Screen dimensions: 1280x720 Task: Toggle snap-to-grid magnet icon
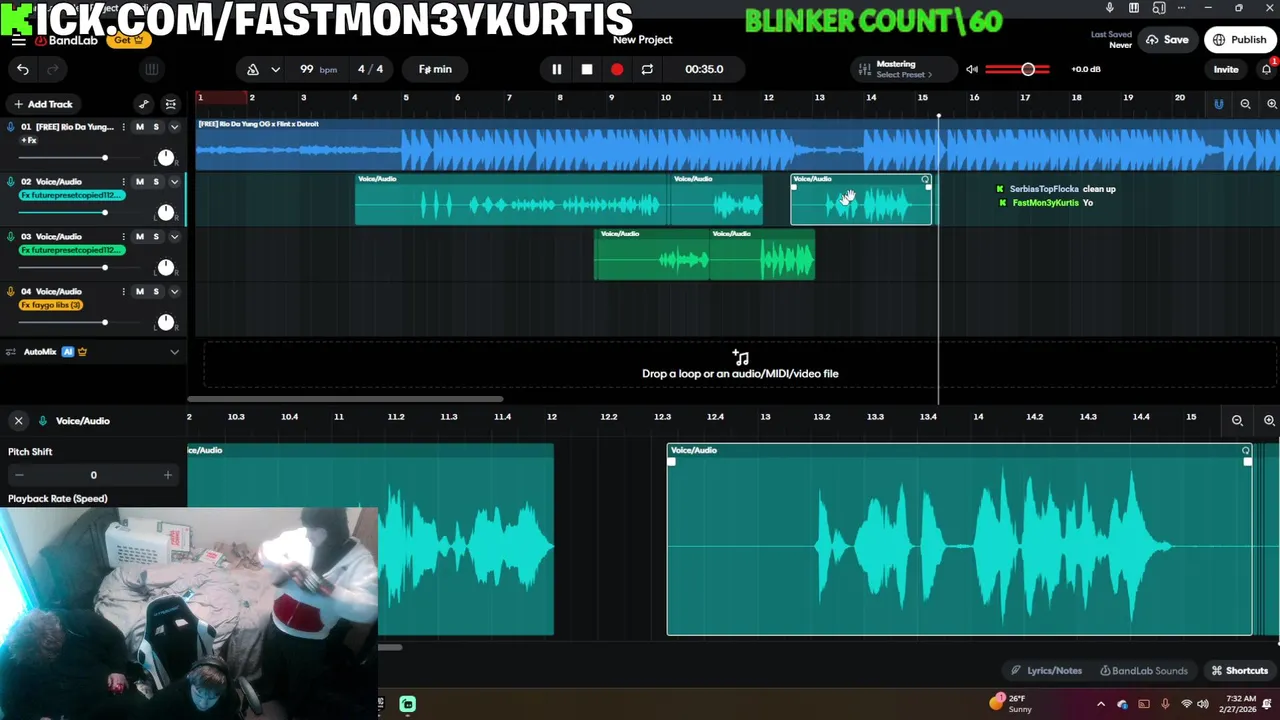pos(1218,104)
